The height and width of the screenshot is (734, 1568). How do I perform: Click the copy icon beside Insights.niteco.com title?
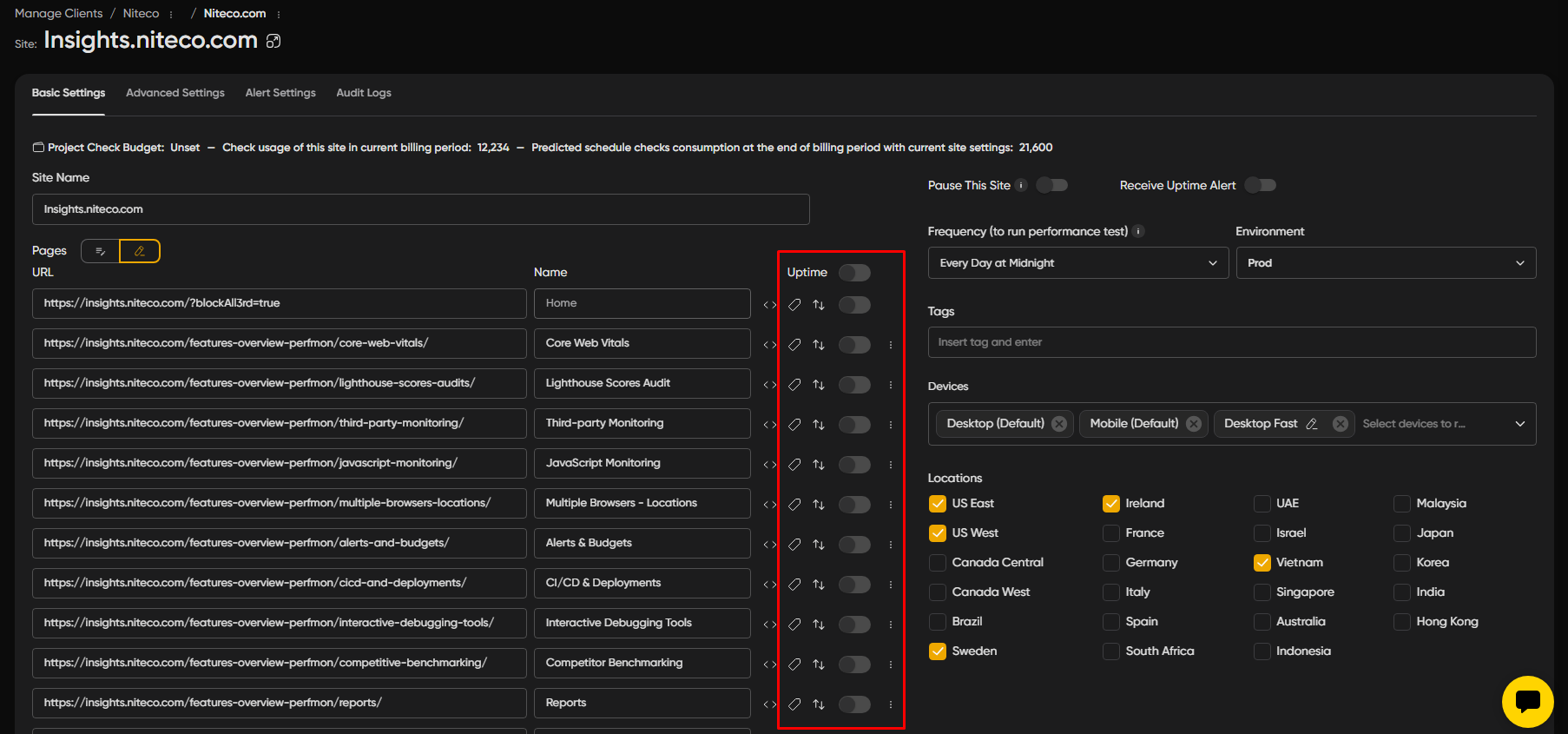point(273,41)
